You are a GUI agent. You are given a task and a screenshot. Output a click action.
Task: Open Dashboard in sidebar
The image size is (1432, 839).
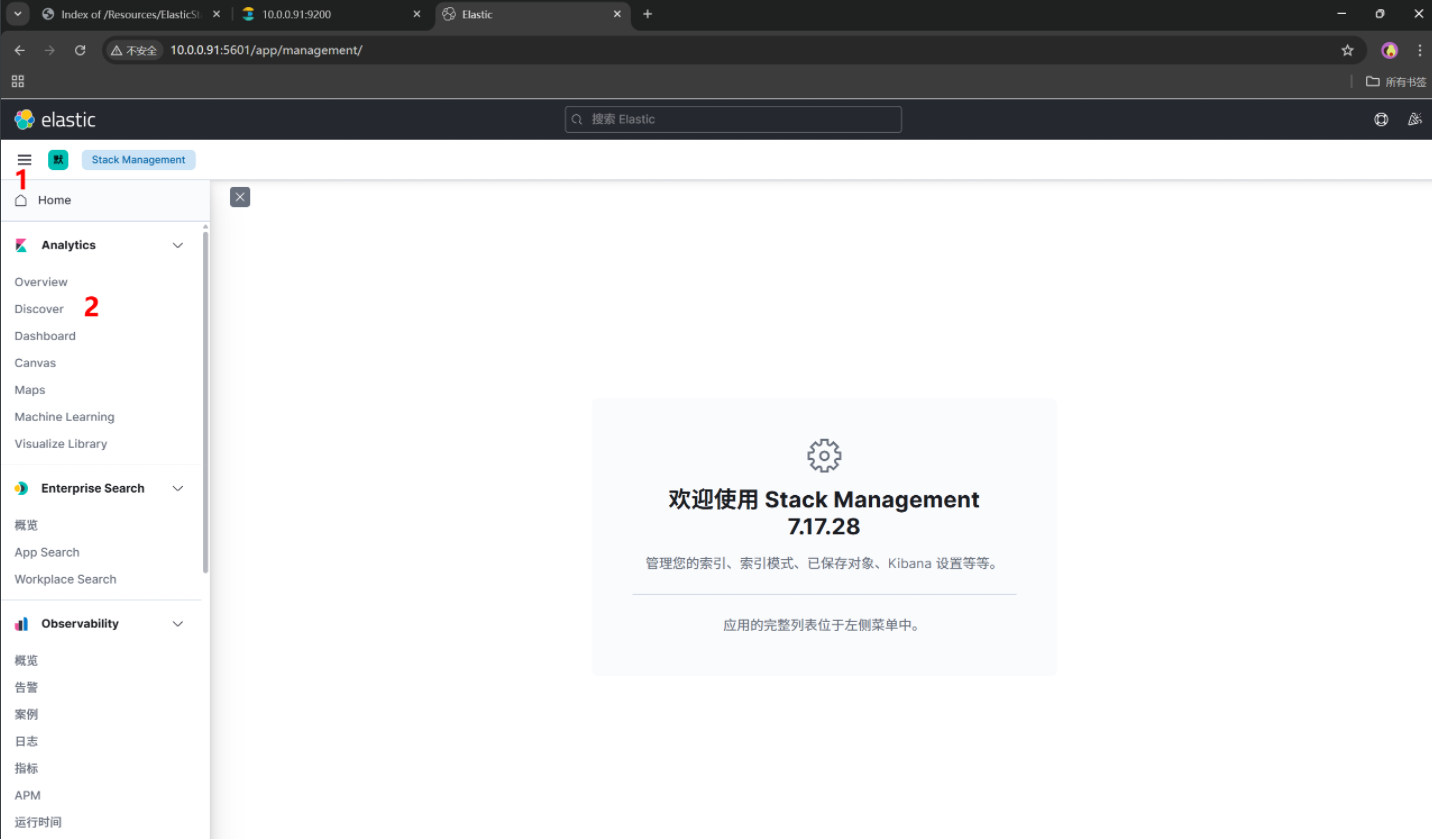(45, 336)
